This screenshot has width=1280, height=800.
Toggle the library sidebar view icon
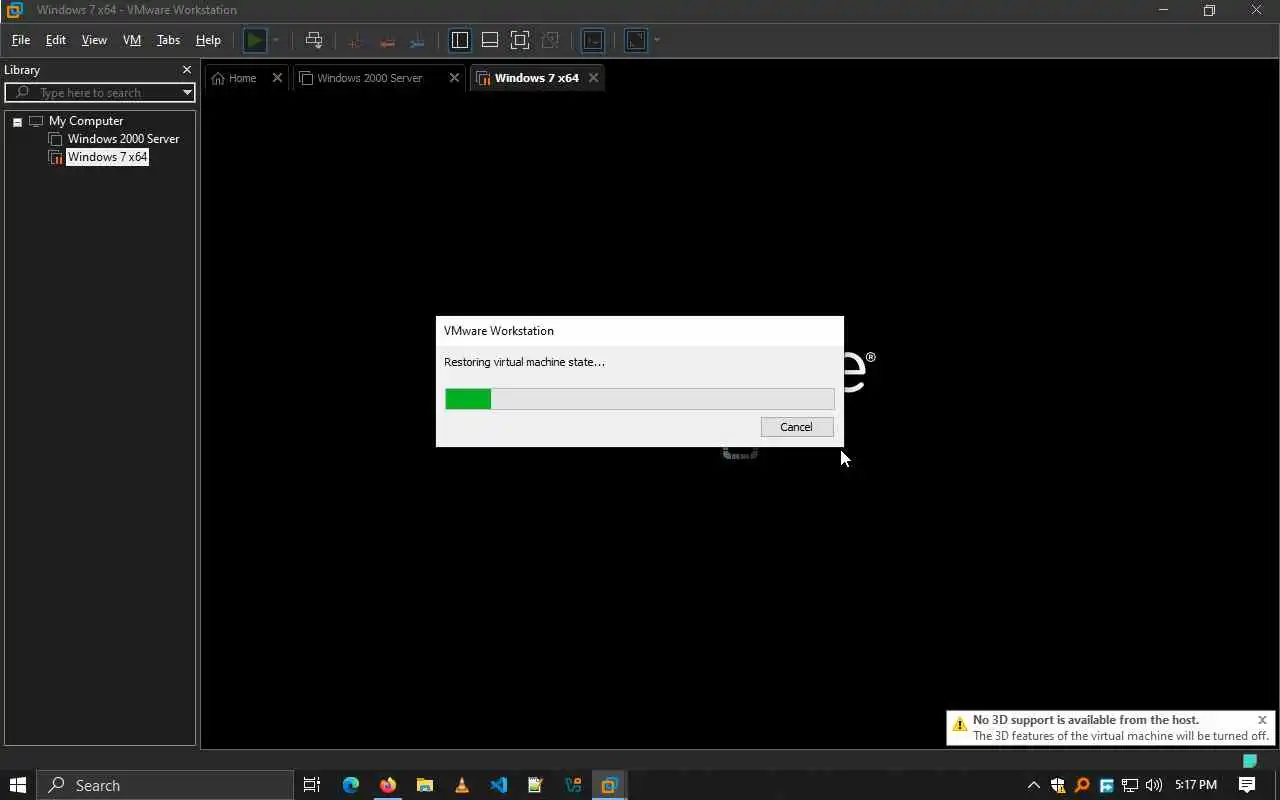tap(460, 40)
